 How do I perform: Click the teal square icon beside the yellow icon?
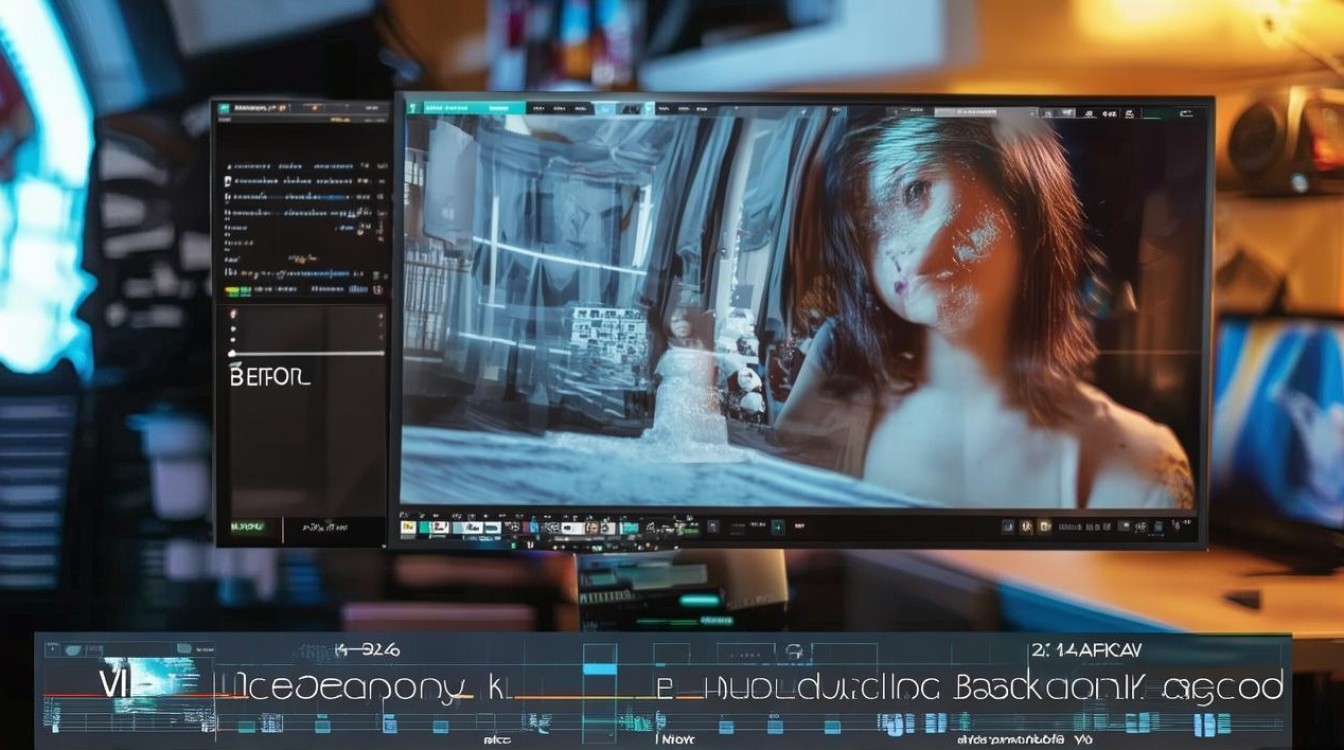425,527
